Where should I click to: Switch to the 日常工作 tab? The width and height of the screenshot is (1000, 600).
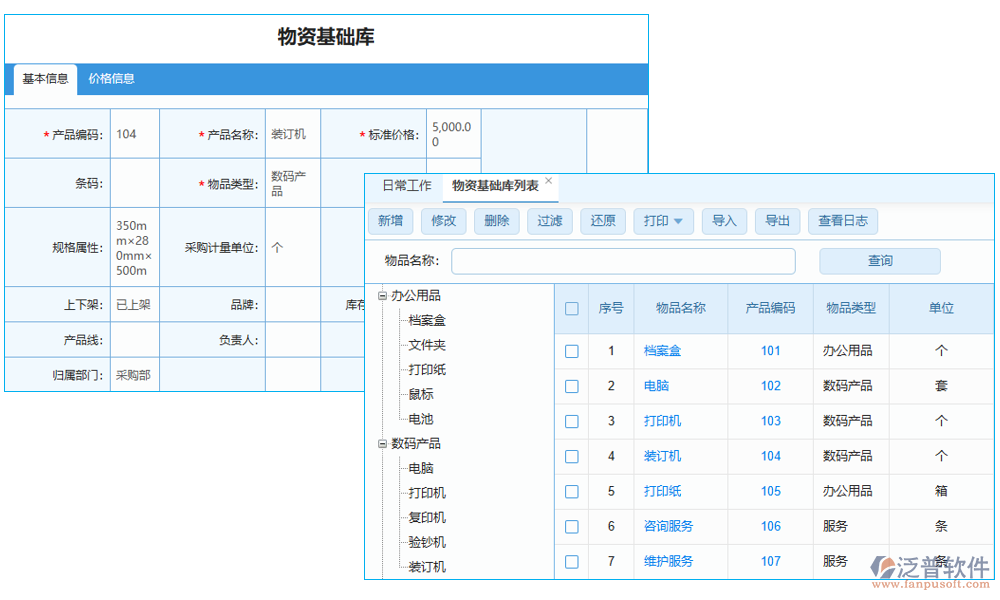point(410,185)
